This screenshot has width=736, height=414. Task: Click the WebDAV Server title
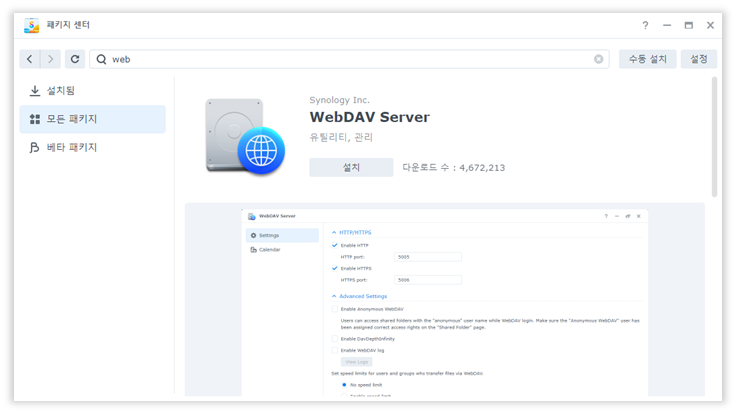(369, 117)
